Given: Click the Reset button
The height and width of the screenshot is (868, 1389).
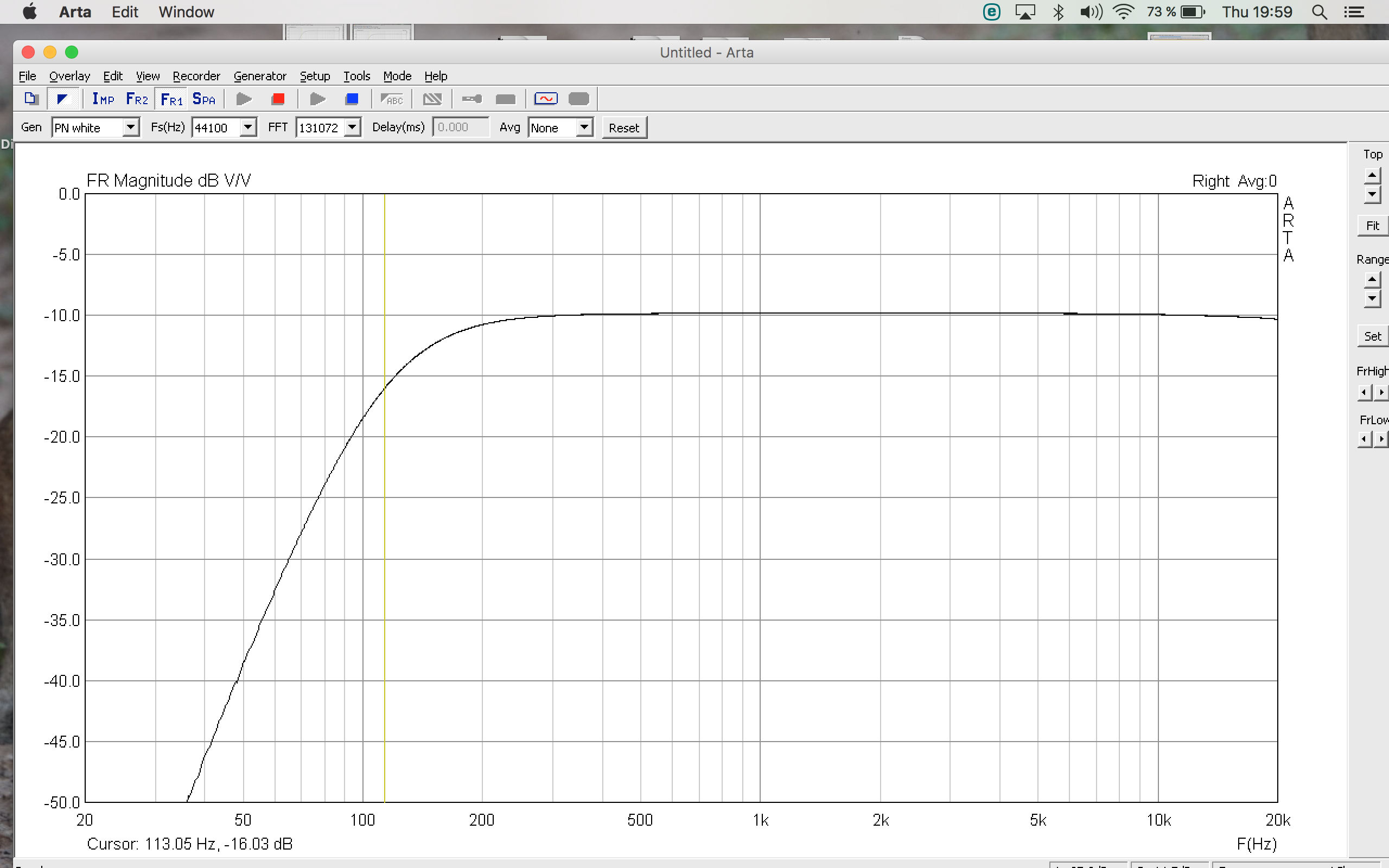Looking at the screenshot, I should click(624, 127).
